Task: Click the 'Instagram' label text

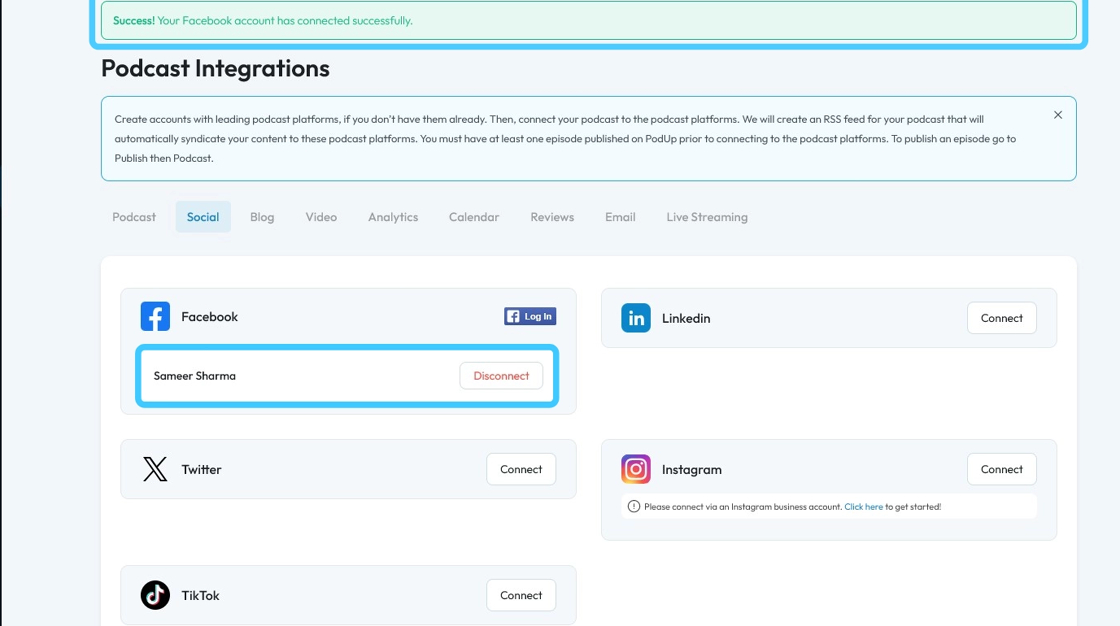Action: click(x=691, y=470)
